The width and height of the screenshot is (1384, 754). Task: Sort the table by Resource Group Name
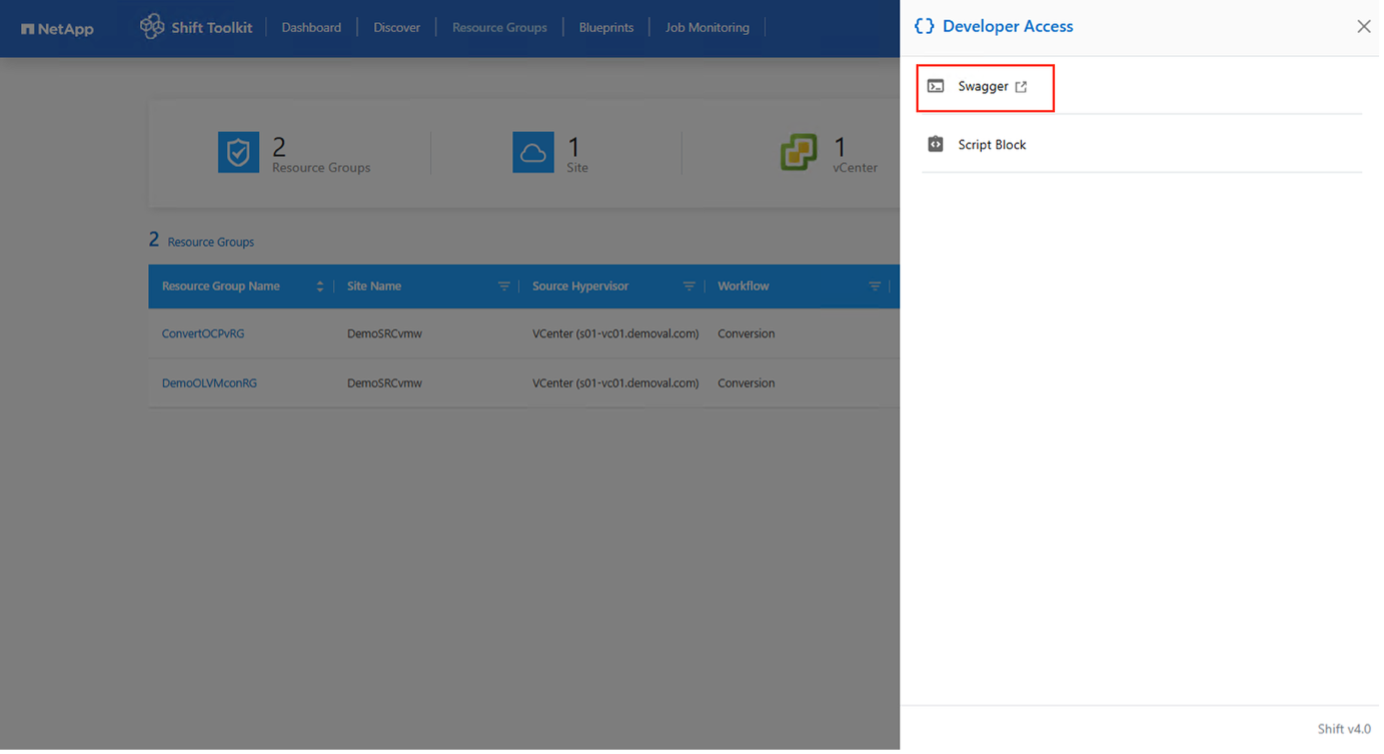tap(320, 286)
